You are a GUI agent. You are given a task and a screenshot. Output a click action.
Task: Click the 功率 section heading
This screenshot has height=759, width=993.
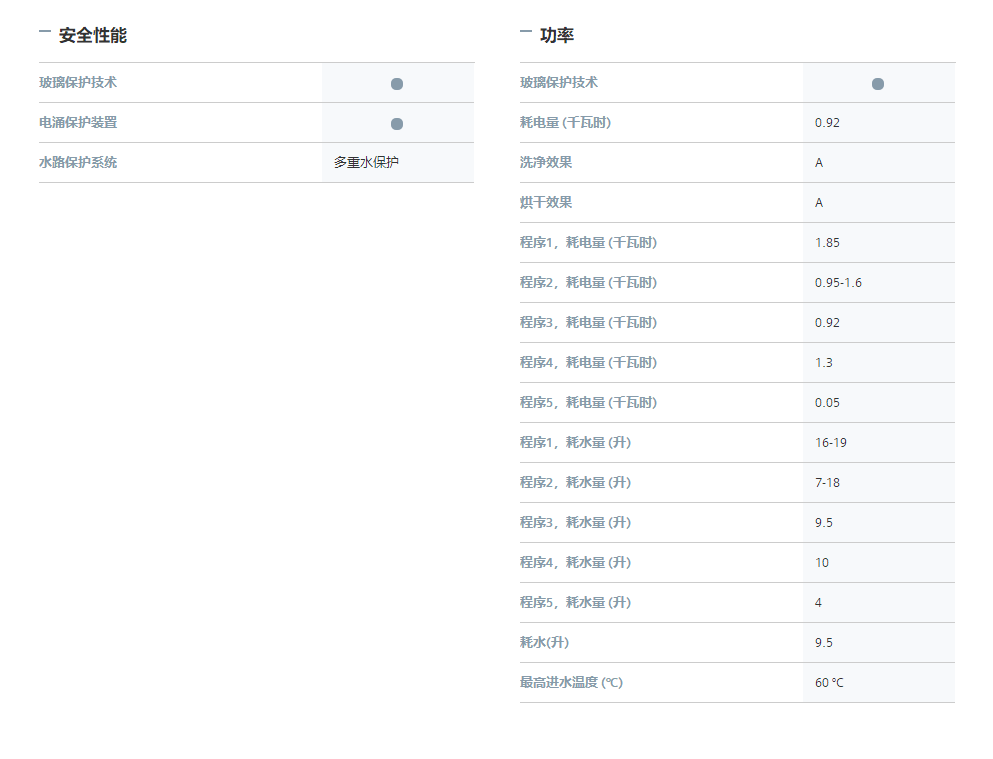click(557, 35)
